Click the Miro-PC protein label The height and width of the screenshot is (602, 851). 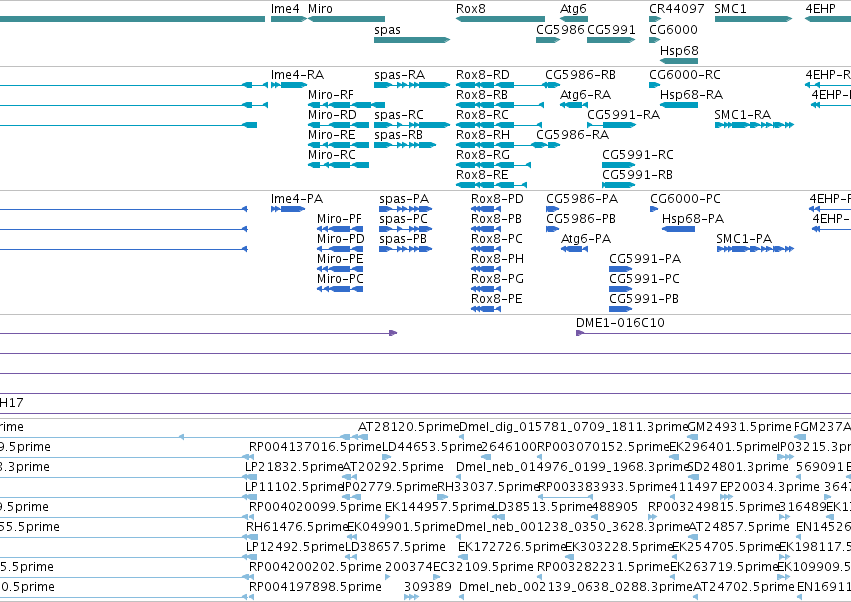[340, 280]
